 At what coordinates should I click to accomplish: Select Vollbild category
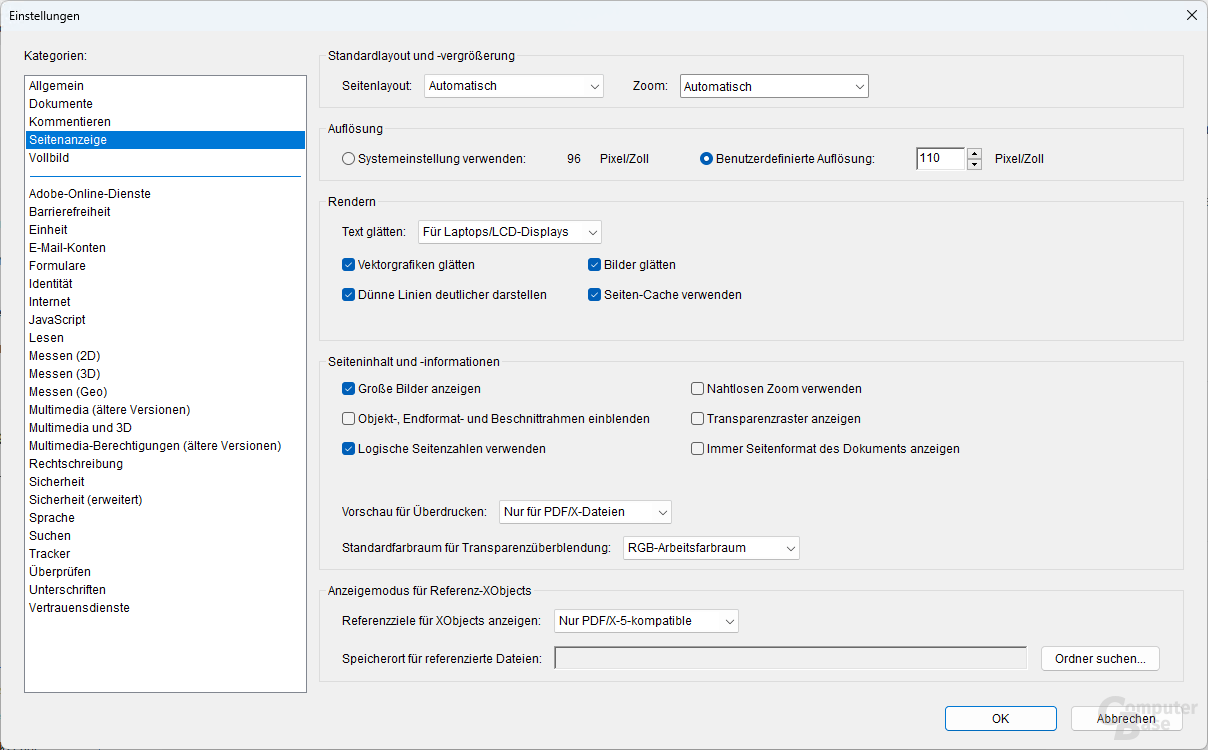[x=165, y=158]
